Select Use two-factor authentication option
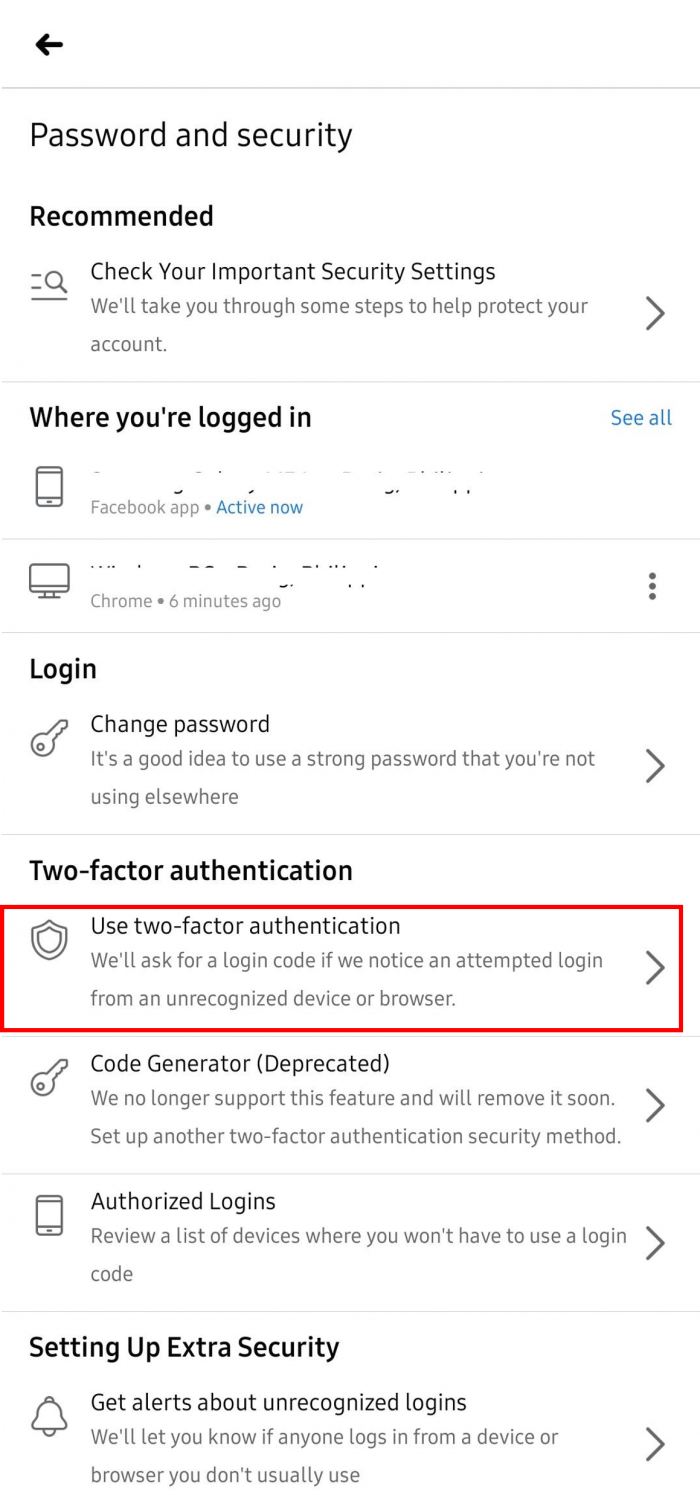The width and height of the screenshot is (700, 1495). coord(246,926)
